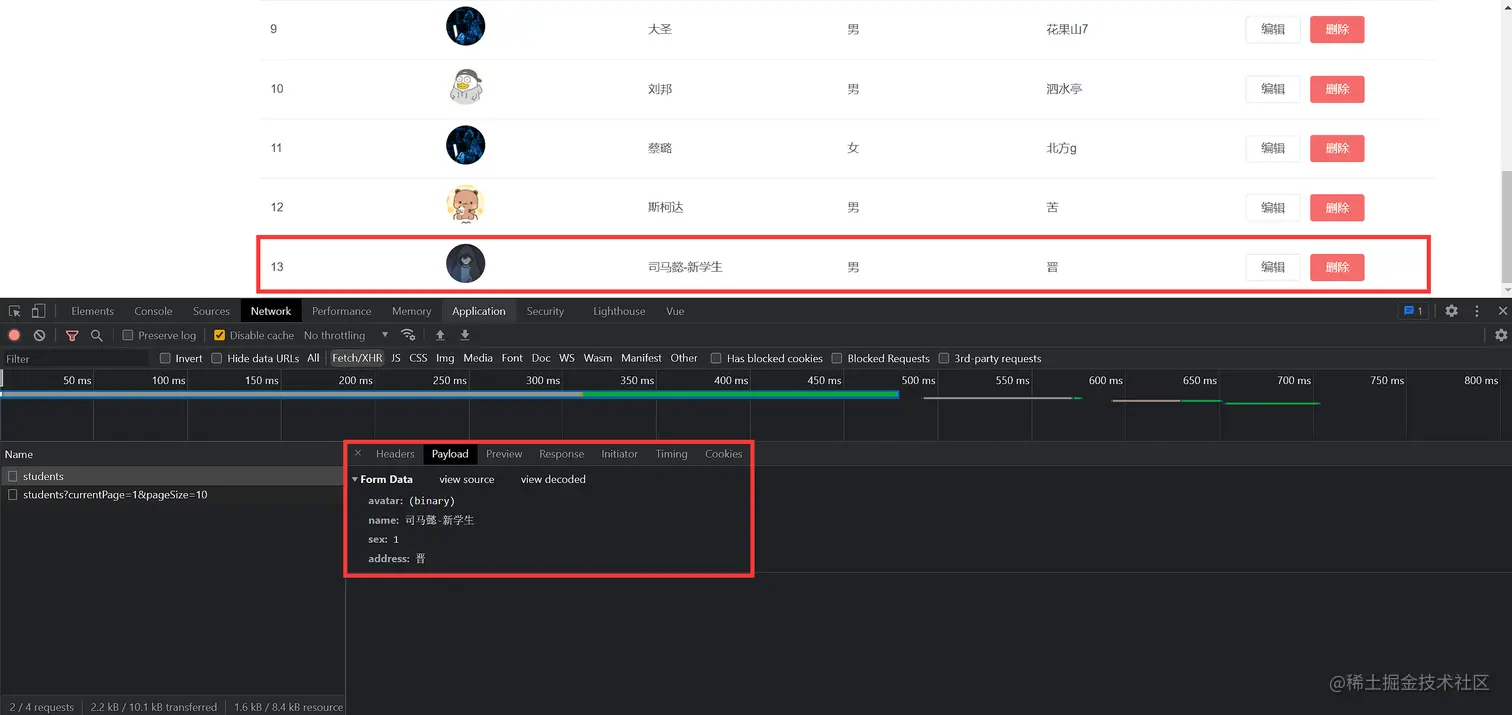The height and width of the screenshot is (715, 1512).
Task: Click 删除 button for 刘邦 row
Action: pyautogui.click(x=1337, y=89)
